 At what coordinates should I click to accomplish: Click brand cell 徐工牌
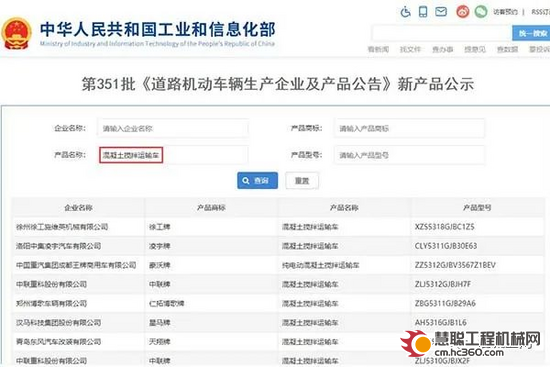[160, 227]
